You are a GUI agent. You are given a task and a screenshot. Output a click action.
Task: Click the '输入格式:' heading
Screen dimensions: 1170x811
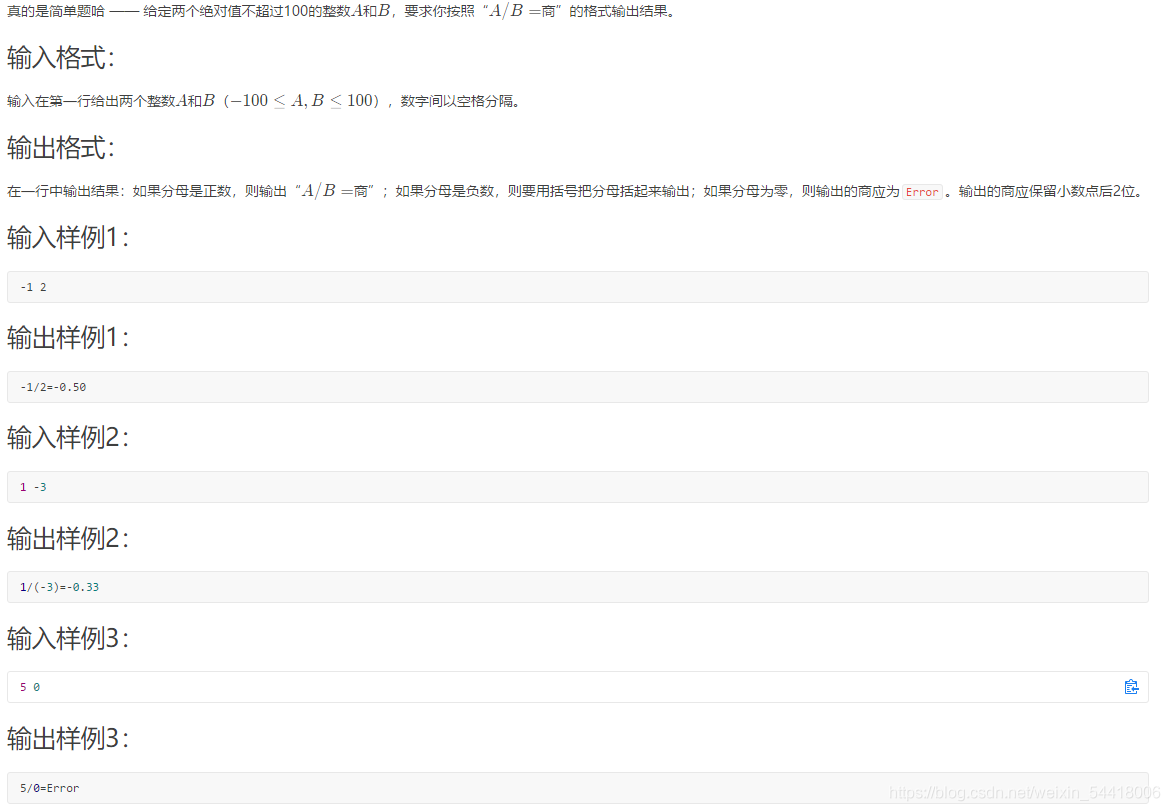click(x=61, y=57)
